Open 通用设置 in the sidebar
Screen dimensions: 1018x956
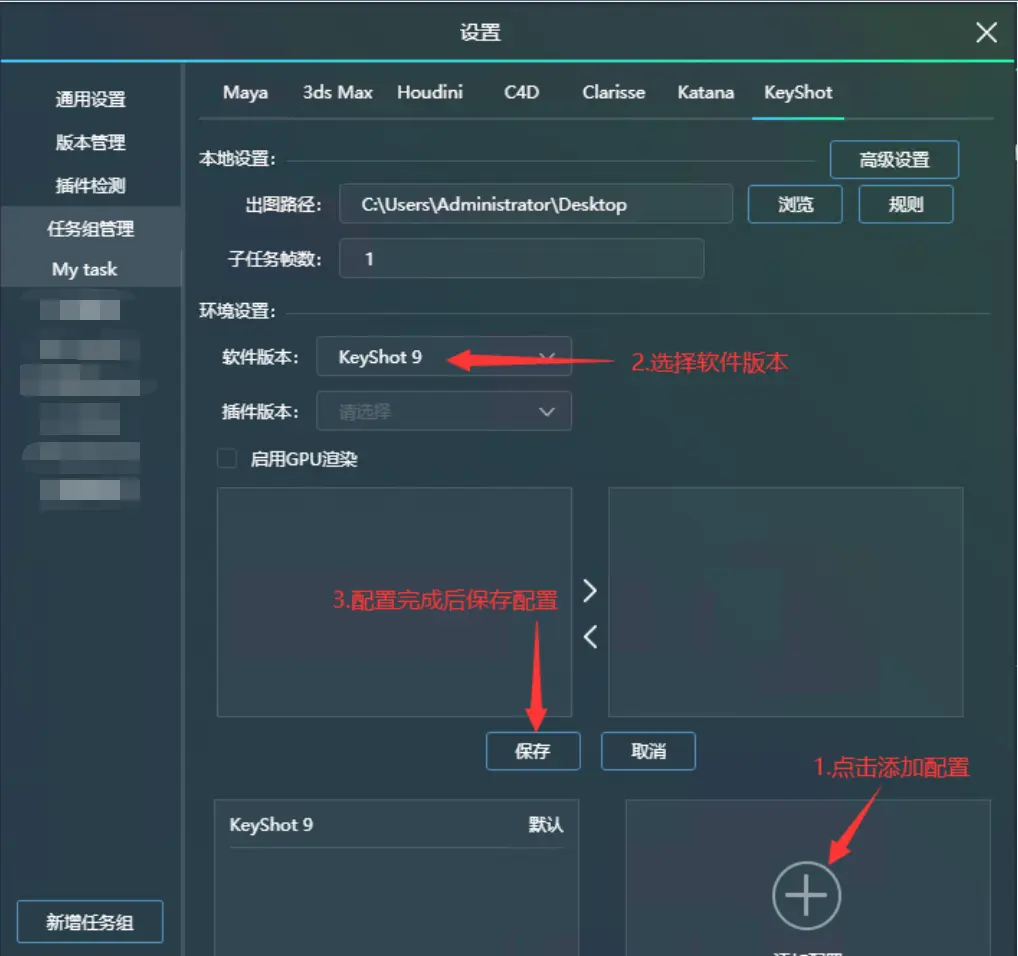coord(90,99)
